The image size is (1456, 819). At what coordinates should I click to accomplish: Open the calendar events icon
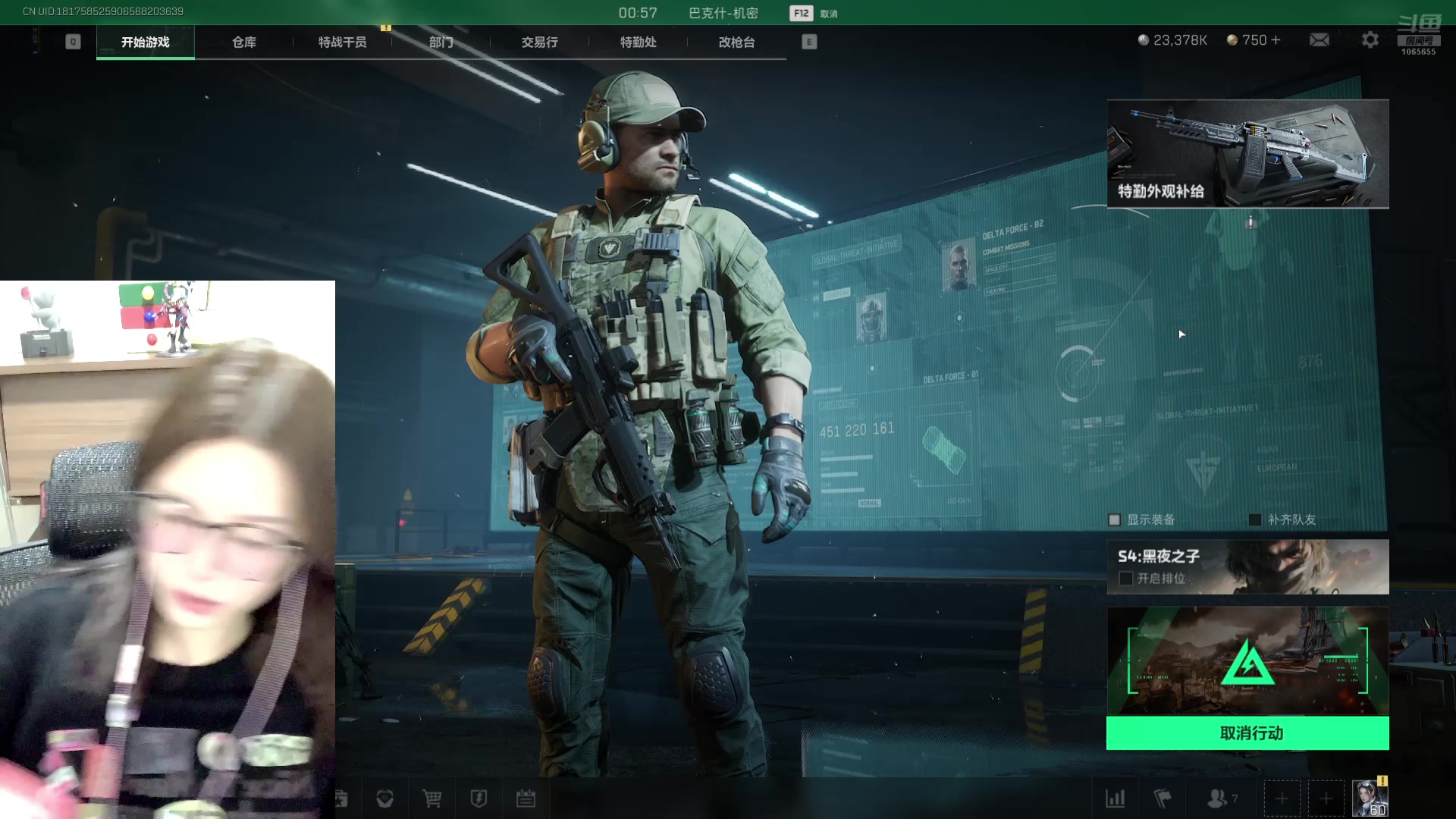coord(526,799)
